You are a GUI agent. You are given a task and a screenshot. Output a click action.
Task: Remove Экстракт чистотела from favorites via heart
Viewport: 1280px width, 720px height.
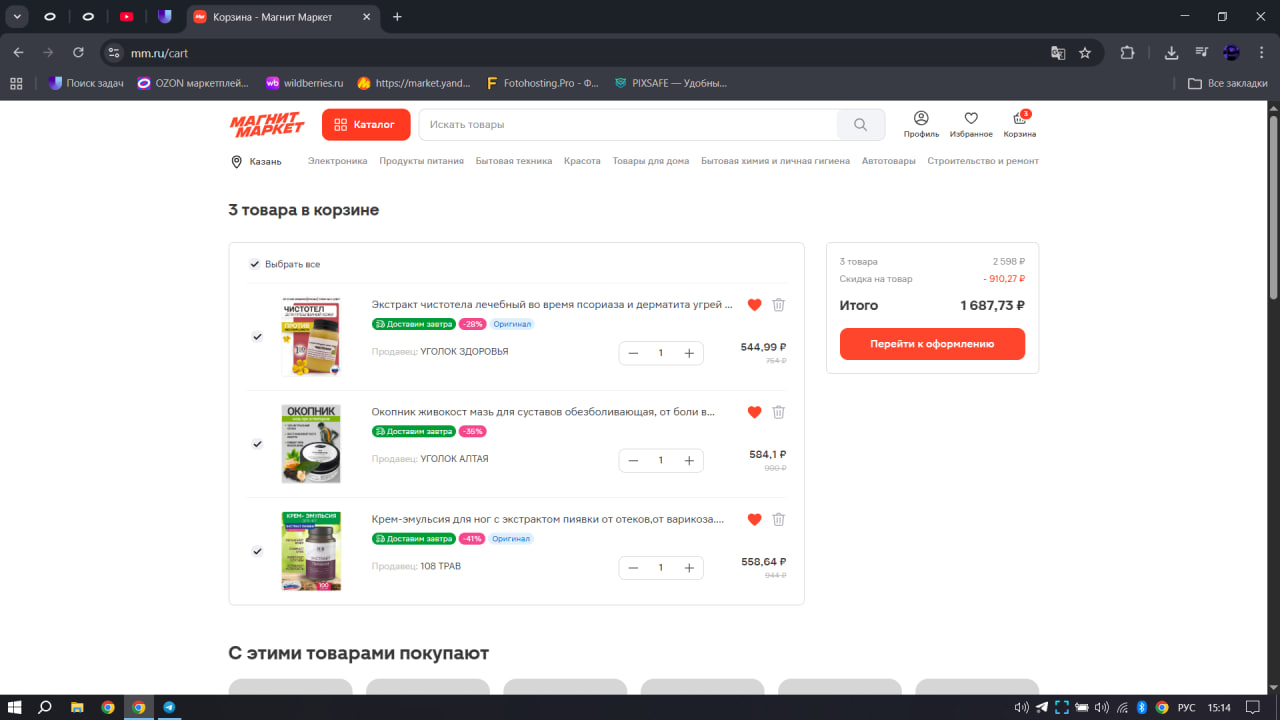[x=755, y=305]
